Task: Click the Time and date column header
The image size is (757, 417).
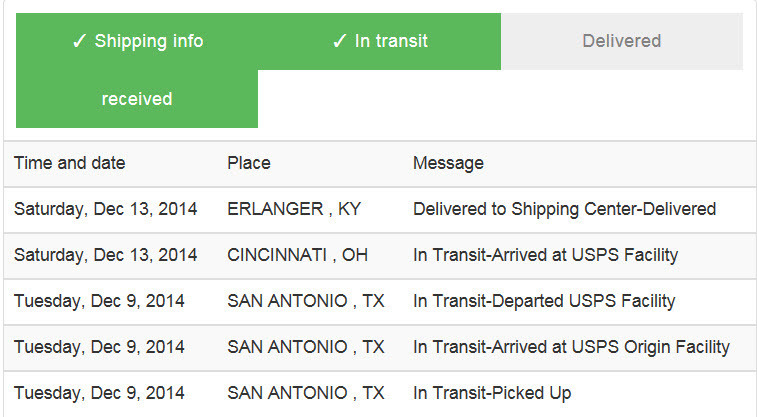Action: click(x=70, y=163)
